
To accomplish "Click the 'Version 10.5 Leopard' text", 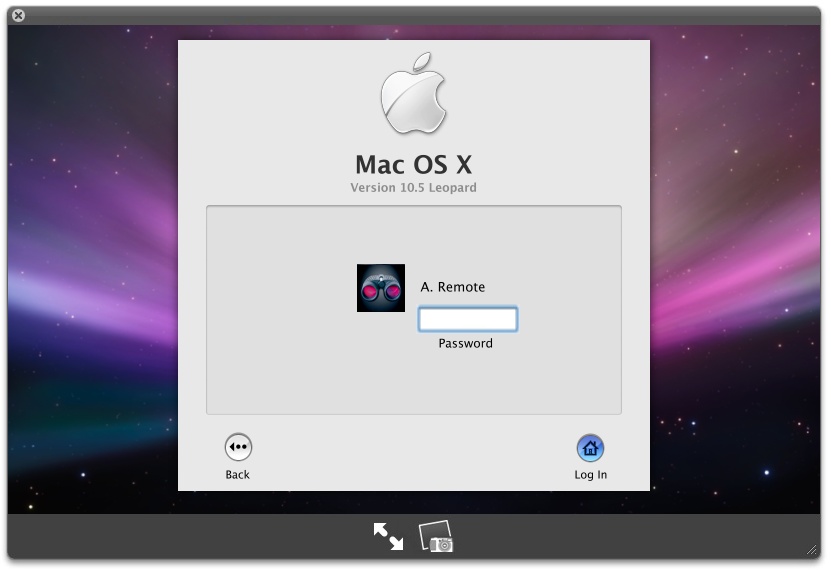I will pyautogui.click(x=413, y=188).
